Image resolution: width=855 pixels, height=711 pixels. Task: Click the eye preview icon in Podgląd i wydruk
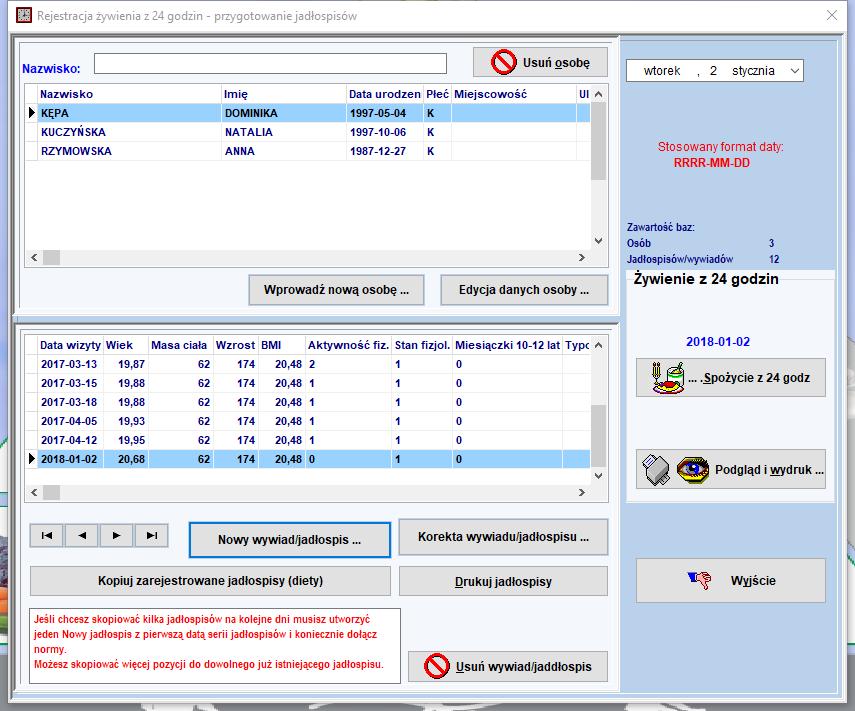click(693, 469)
